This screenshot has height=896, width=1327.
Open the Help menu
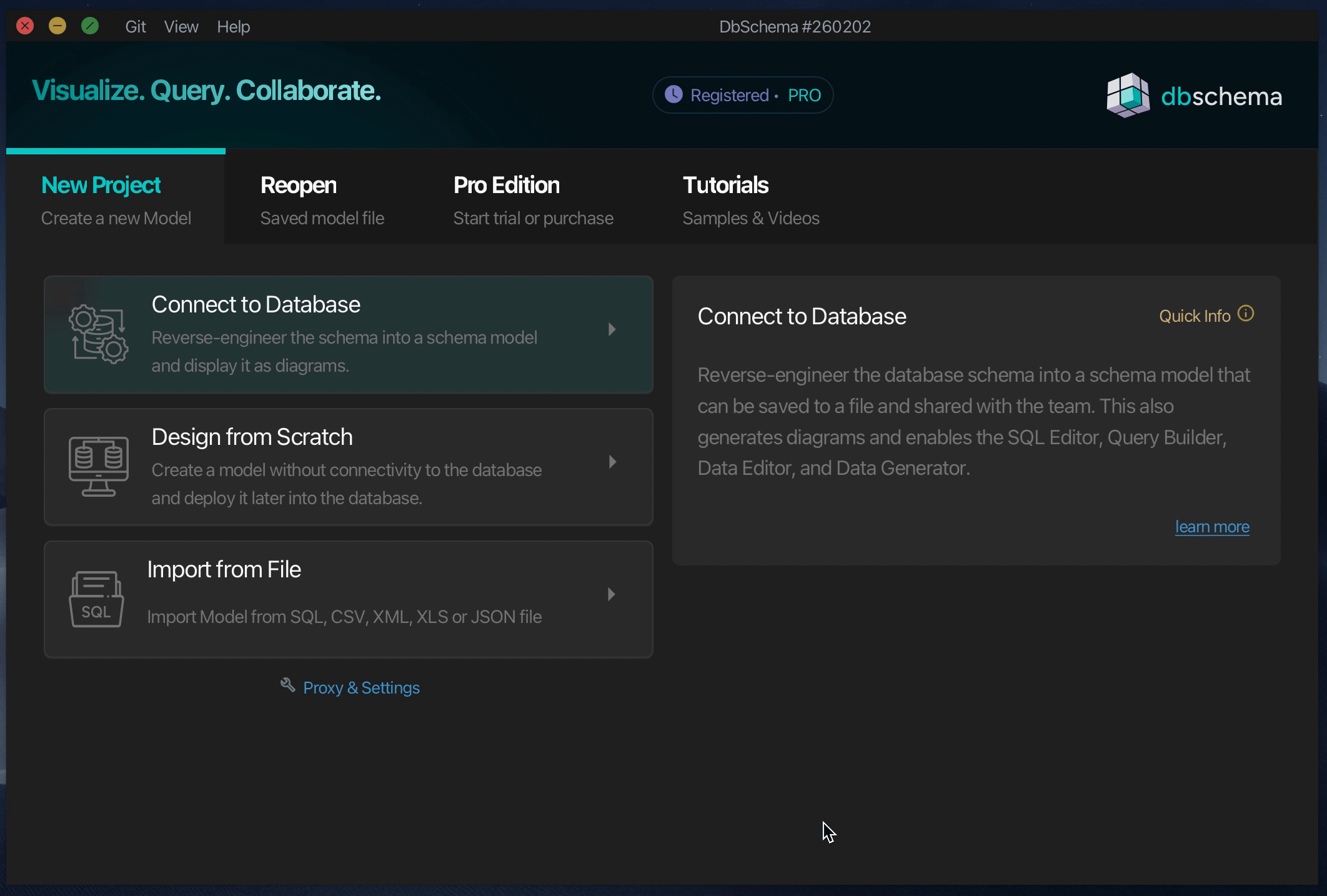coord(234,27)
